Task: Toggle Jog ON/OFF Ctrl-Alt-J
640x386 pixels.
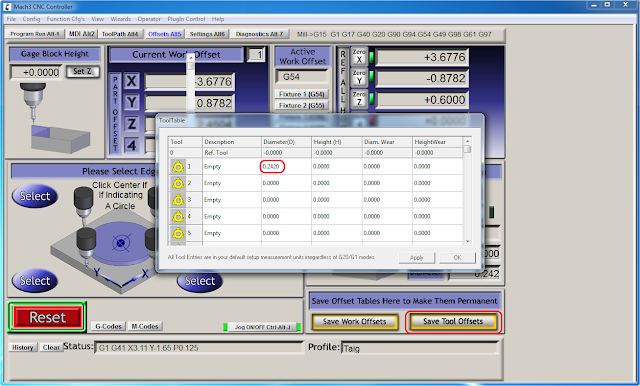Action: (x=262, y=327)
